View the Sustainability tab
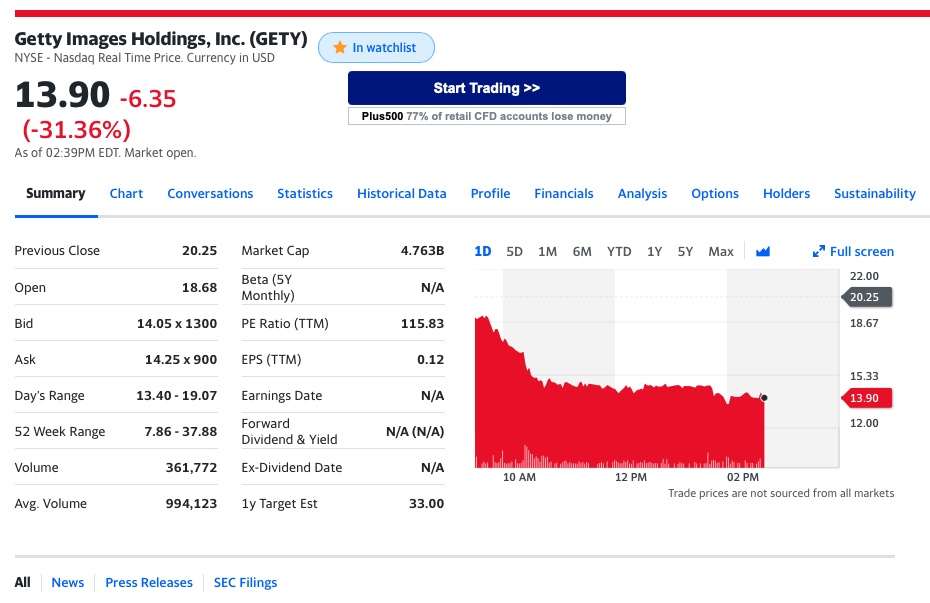 click(874, 194)
